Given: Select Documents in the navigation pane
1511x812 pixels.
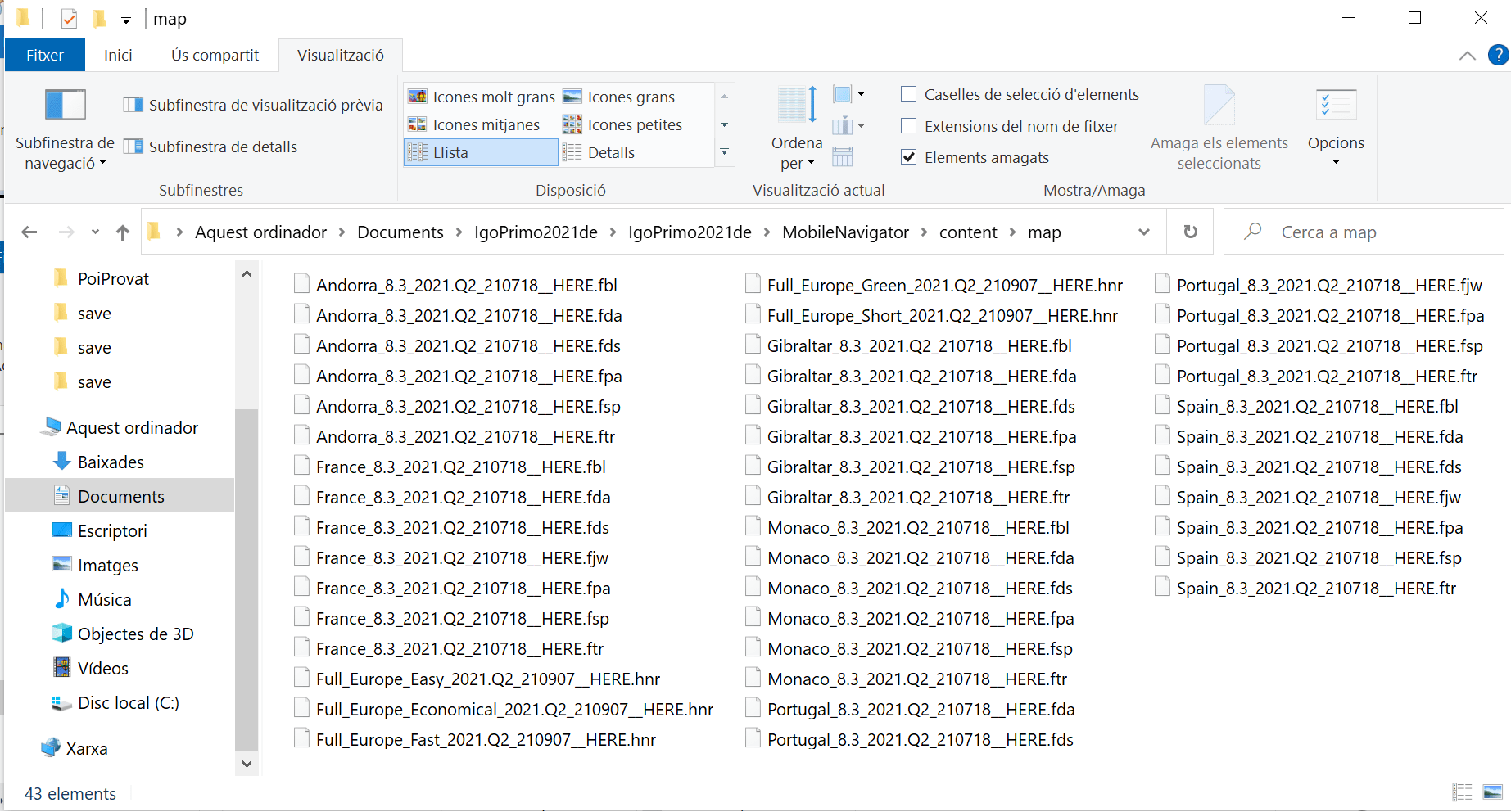Looking at the screenshot, I should pyautogui.click(x=120, y=496).
